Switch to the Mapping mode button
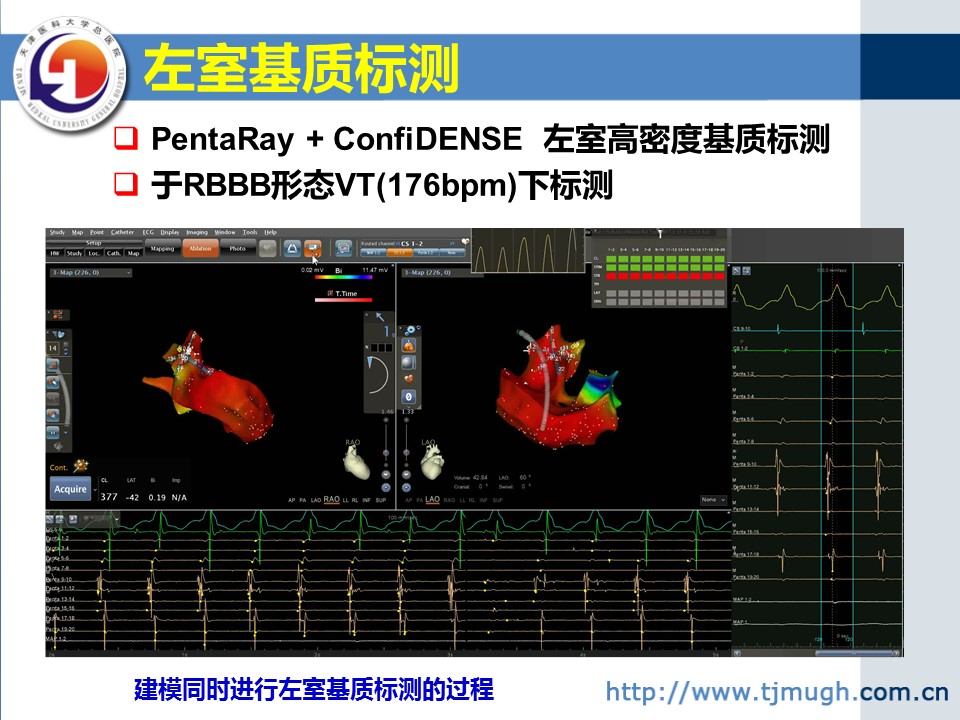 click(162, 249)
